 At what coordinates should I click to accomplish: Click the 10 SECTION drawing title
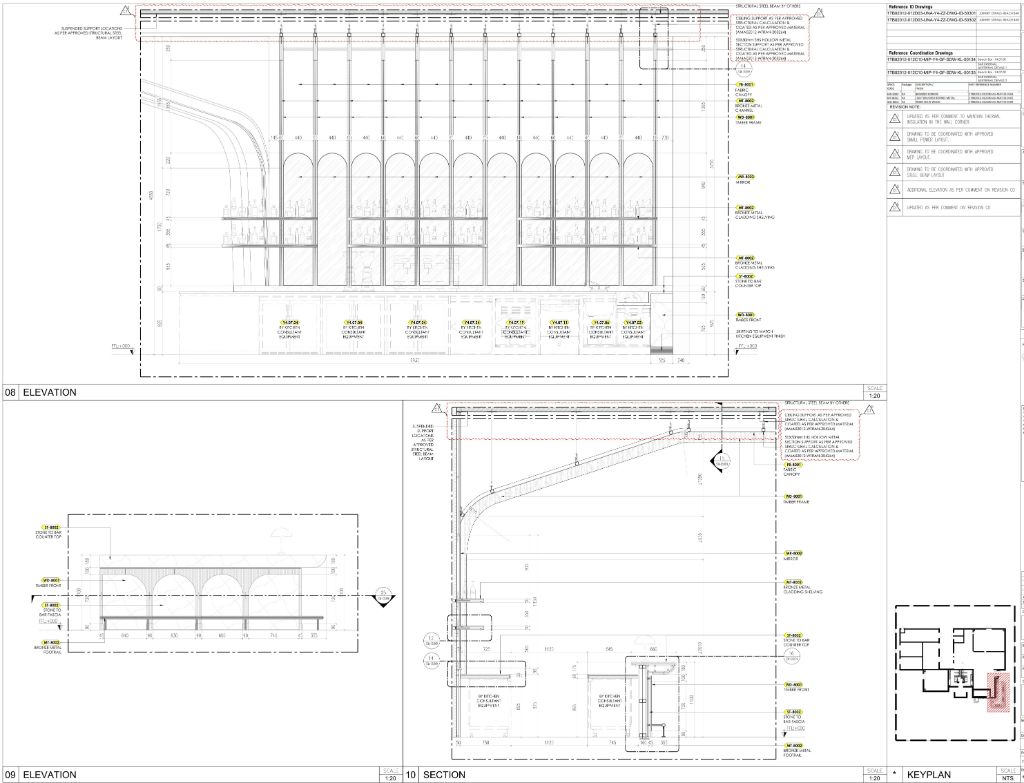point(436,775)
